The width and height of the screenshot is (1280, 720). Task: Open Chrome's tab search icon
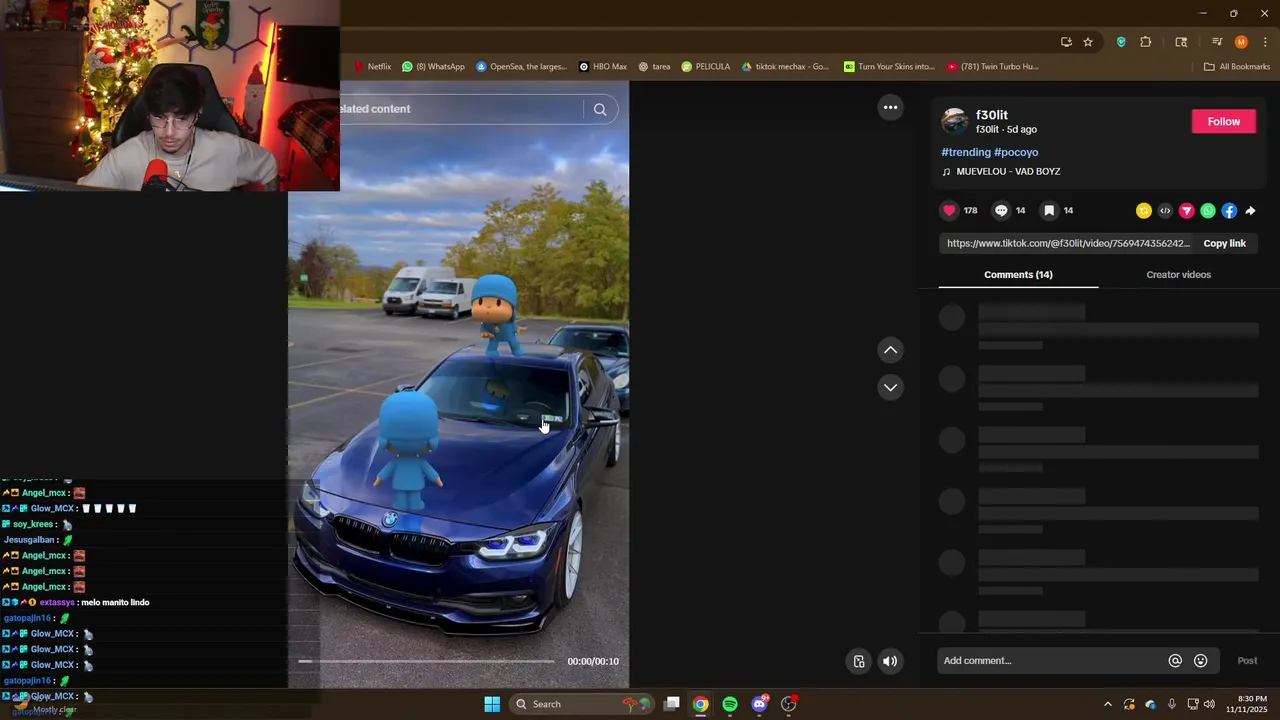pyautogui.click(x=1181, y=42)
